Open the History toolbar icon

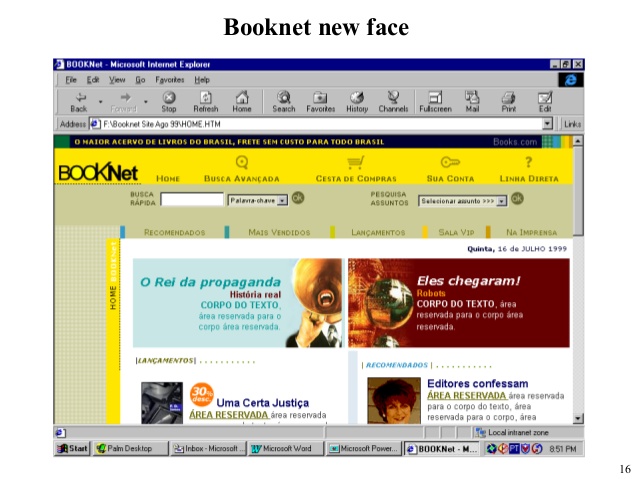click(357, 97)
